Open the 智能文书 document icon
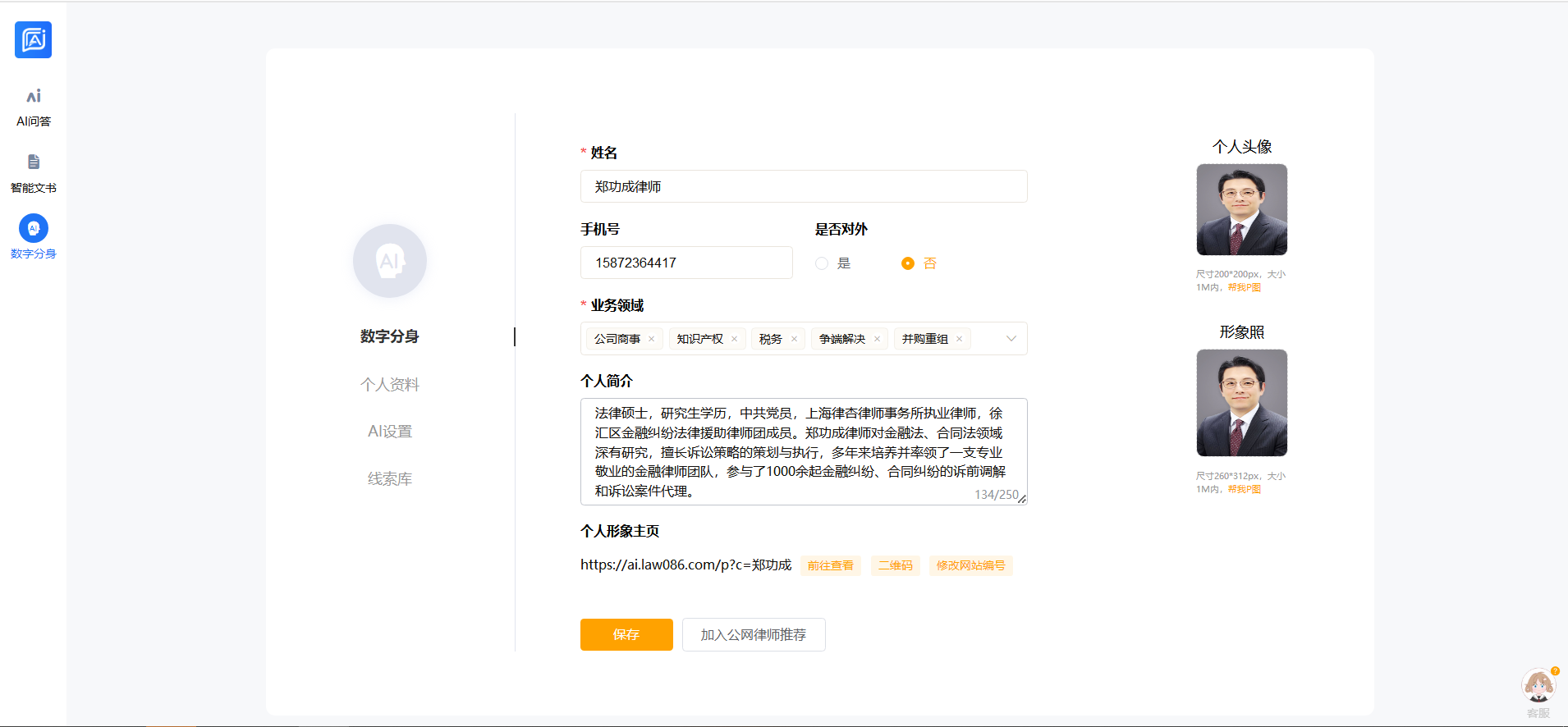The width and height of the screenshot is (1568, 727). (x=33, y=162)
